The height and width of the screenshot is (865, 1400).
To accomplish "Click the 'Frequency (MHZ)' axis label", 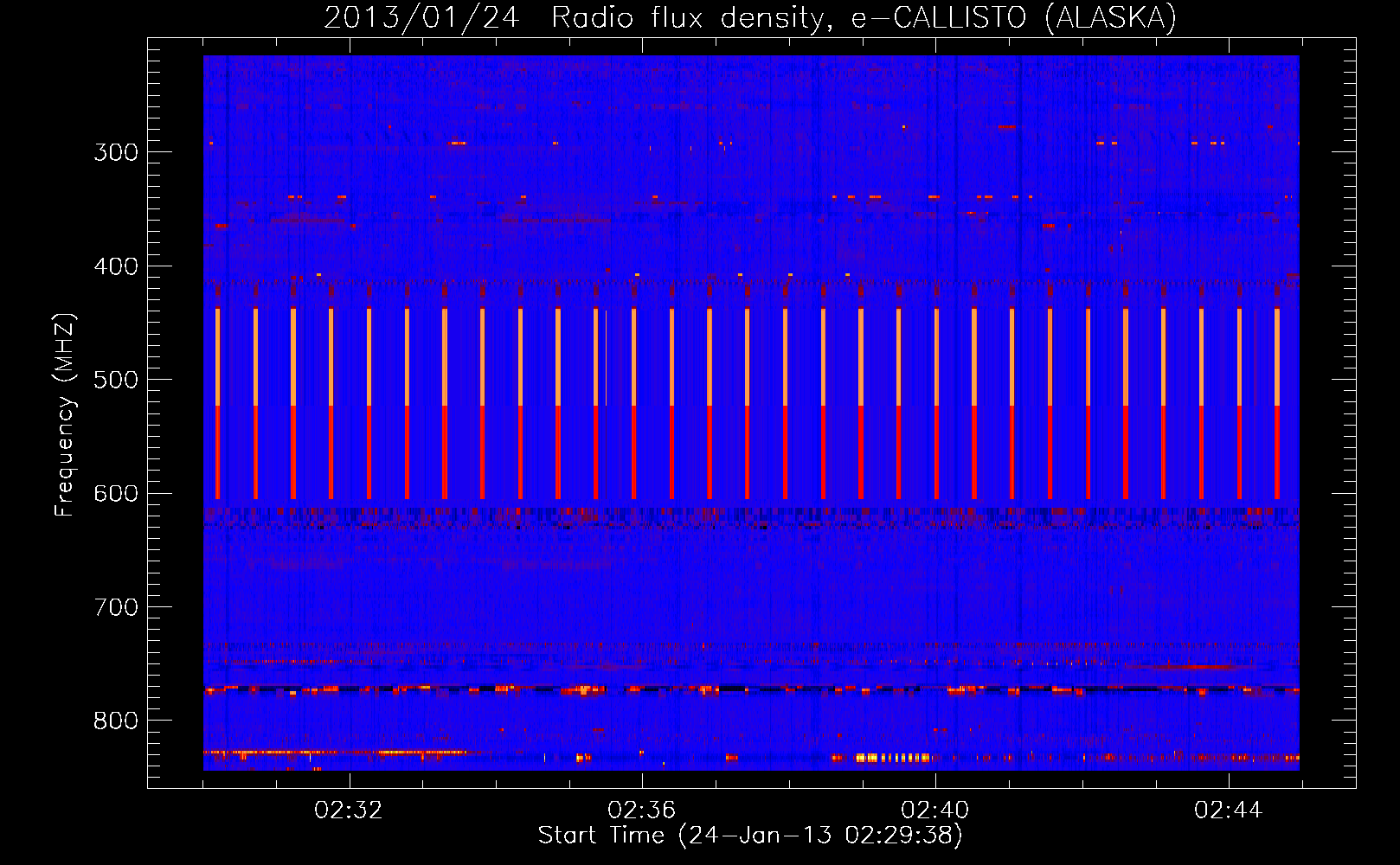I will pyautogui.click(x=65, y=414).
